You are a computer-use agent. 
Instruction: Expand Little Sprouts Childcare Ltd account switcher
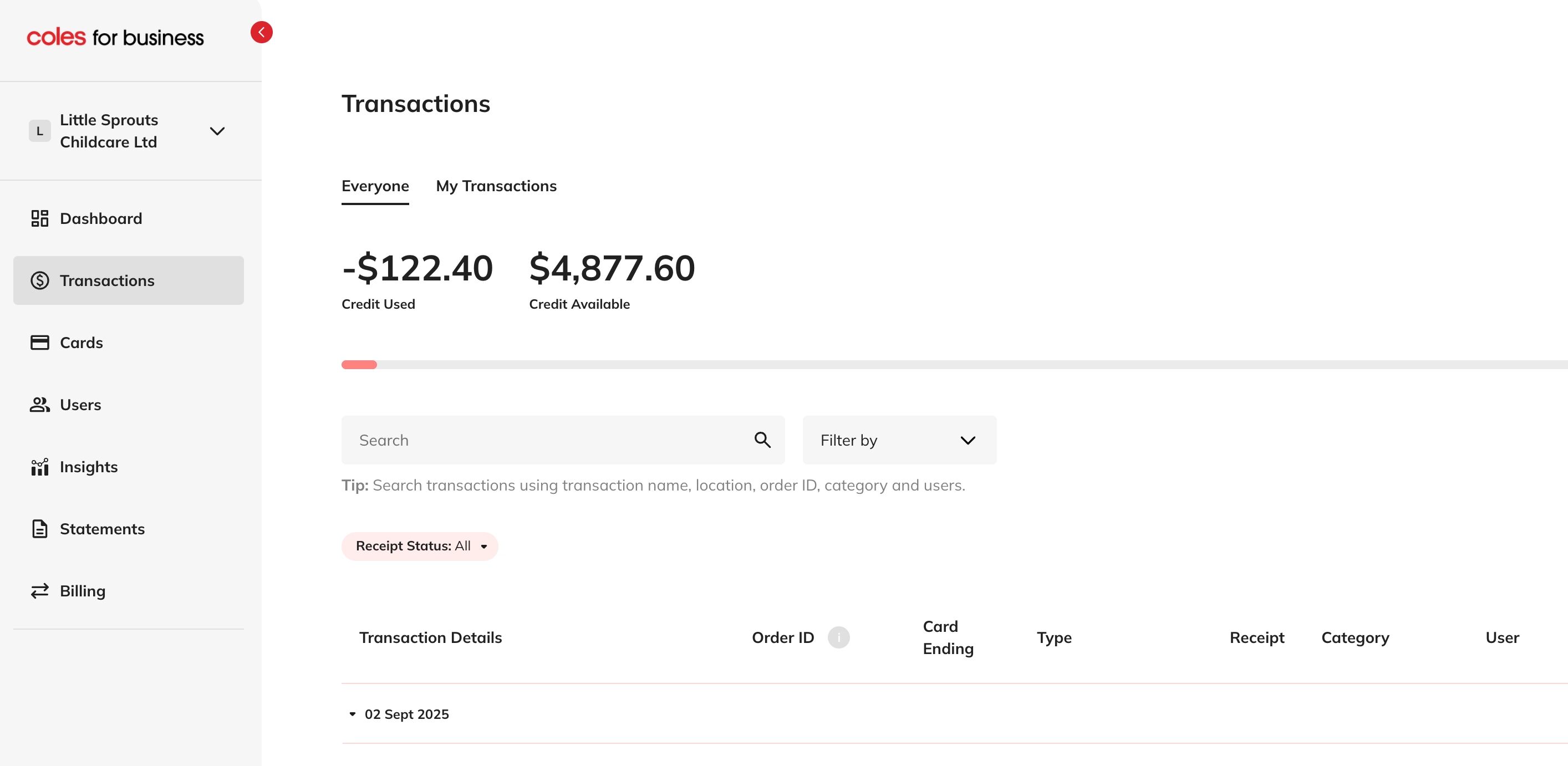tap(217, 131)
